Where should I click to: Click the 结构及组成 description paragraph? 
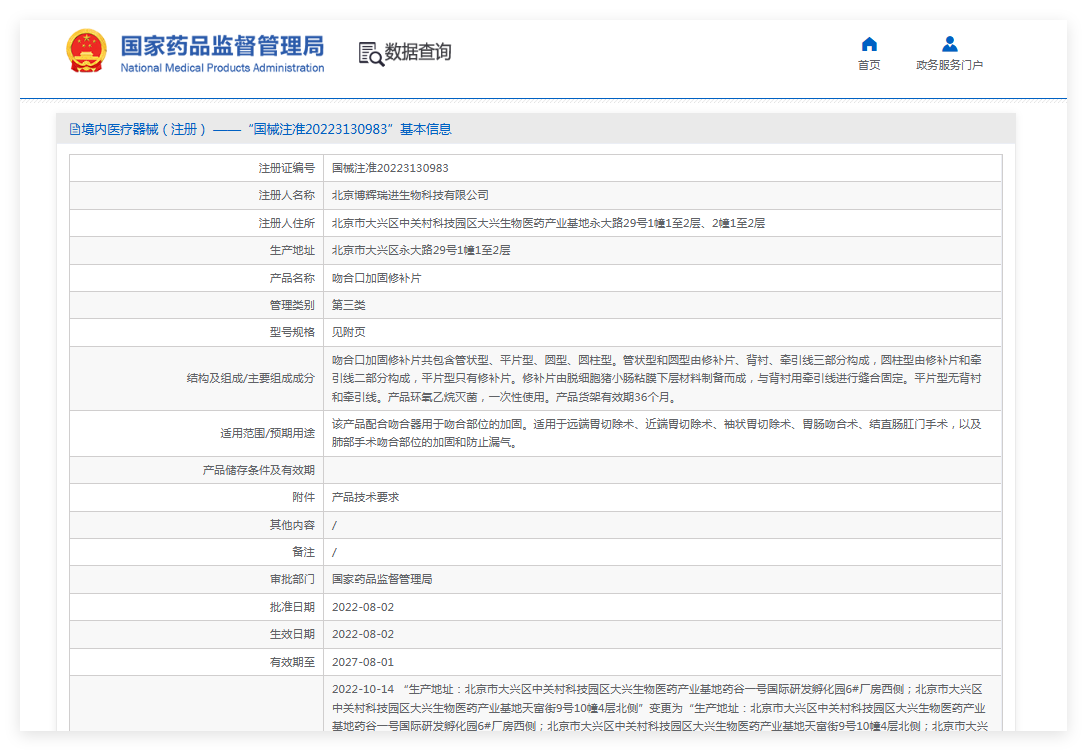(x=656, y=379)
